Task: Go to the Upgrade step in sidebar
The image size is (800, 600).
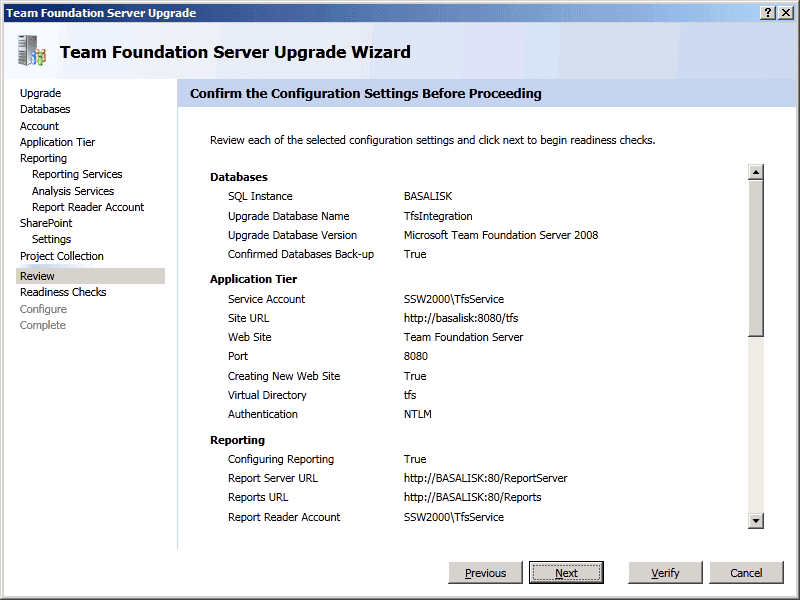Action: pyautogui.click(x=40, y=93)
